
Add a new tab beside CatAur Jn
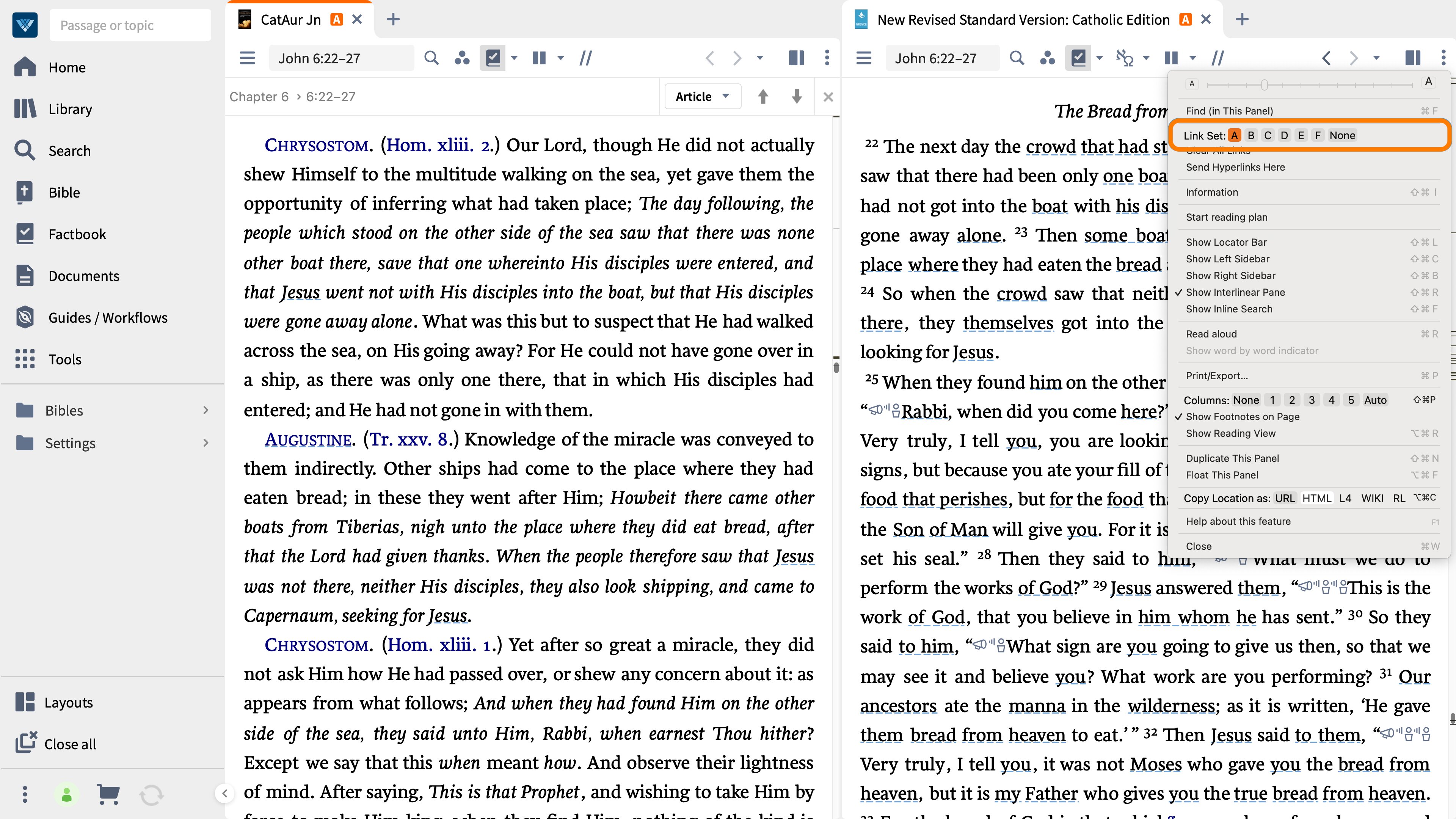(x=393, y=20)
